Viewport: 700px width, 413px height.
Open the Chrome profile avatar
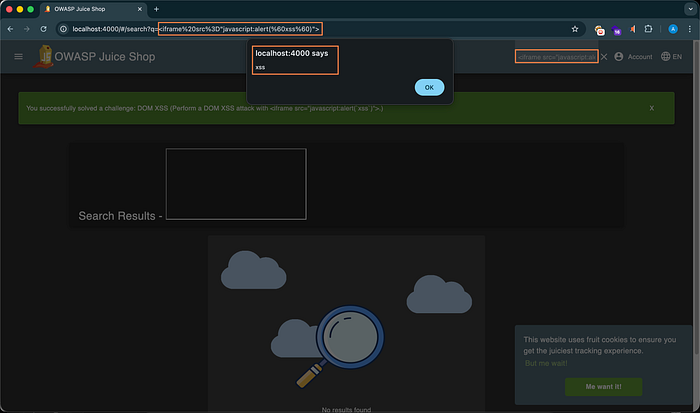click(x=673, y=29)
